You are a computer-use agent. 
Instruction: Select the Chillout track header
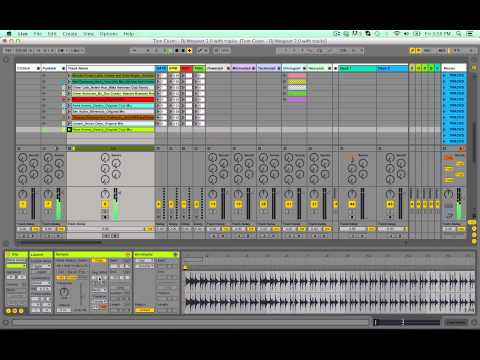pos(26,68)
